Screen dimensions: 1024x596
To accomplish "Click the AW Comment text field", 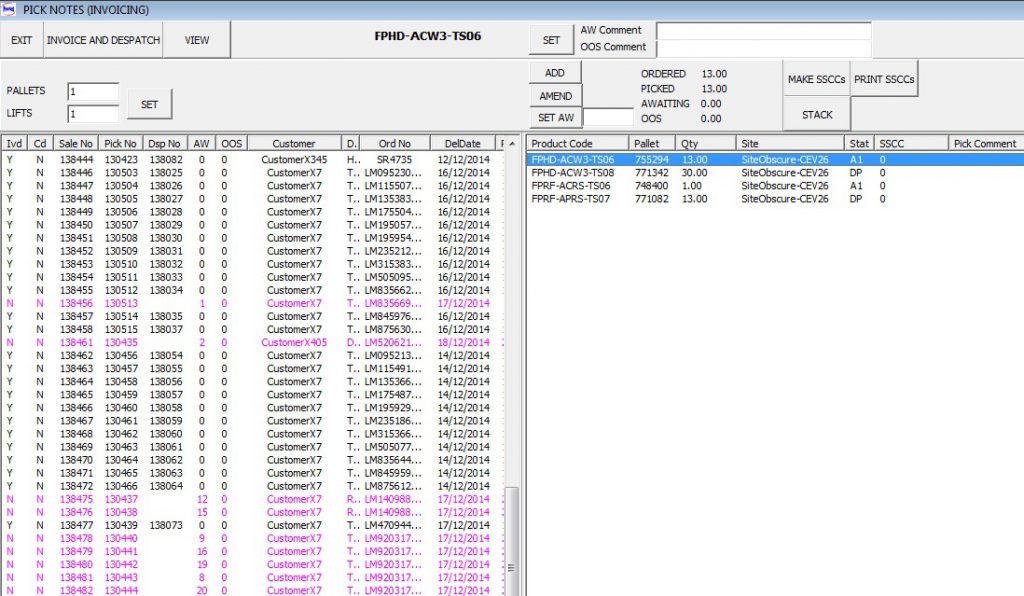I will click(763, 31).
